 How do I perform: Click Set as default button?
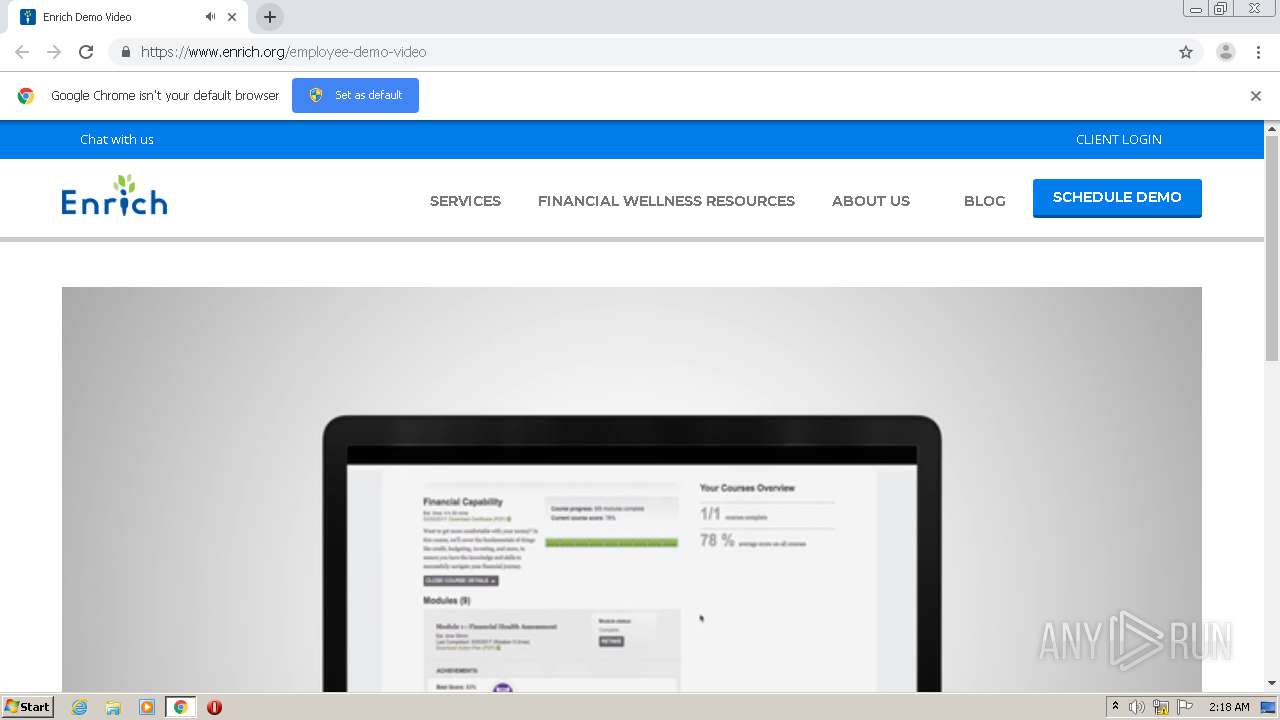(x=355, y=95)
